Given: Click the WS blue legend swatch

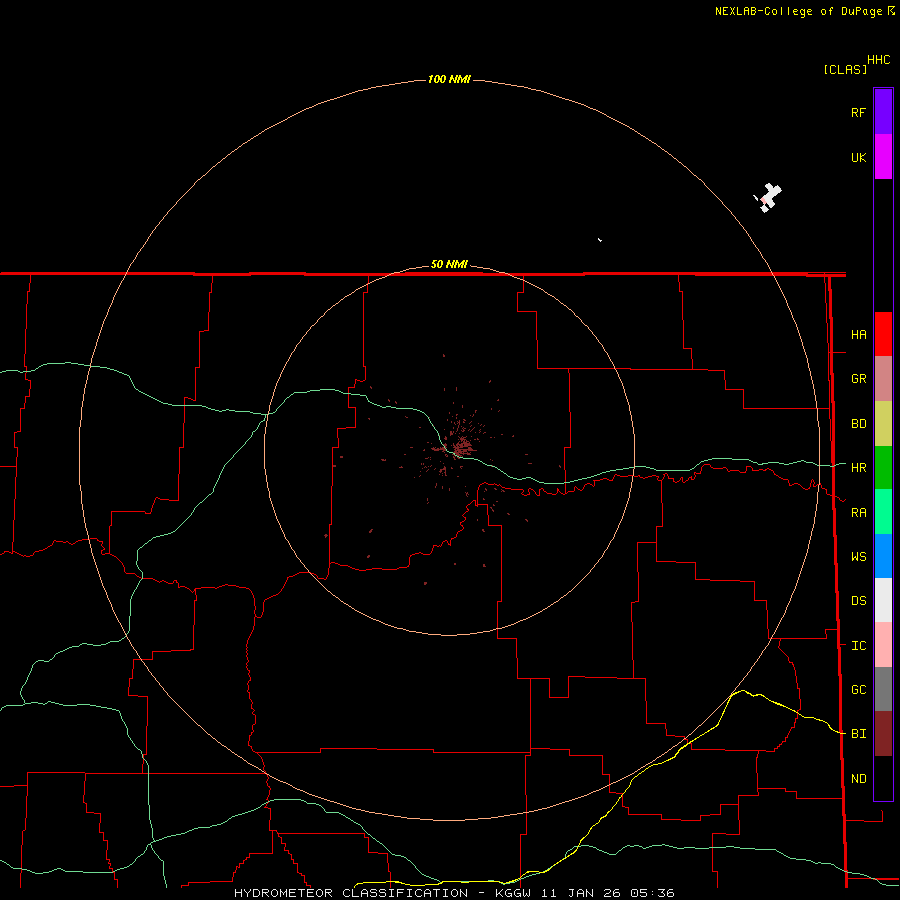Looking at the screenshot, I should (x=883, y=556).
